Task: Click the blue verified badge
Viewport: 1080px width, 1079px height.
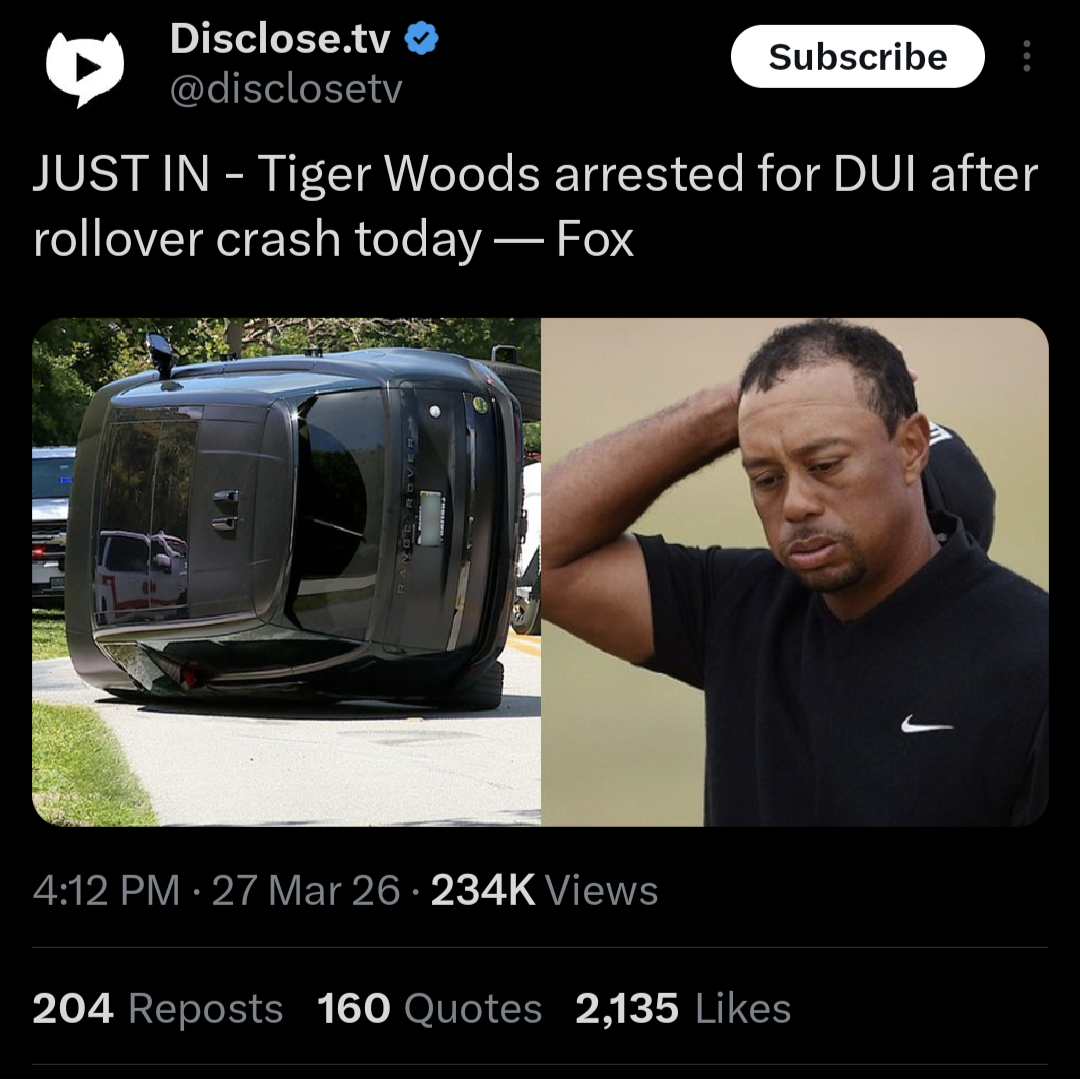Action: [x=422, y=38]
